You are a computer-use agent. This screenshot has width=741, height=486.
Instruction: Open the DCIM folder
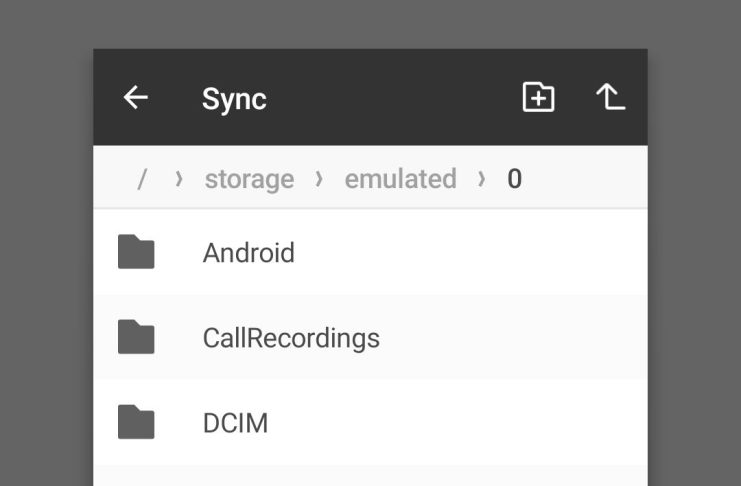[x=370, y=422]
